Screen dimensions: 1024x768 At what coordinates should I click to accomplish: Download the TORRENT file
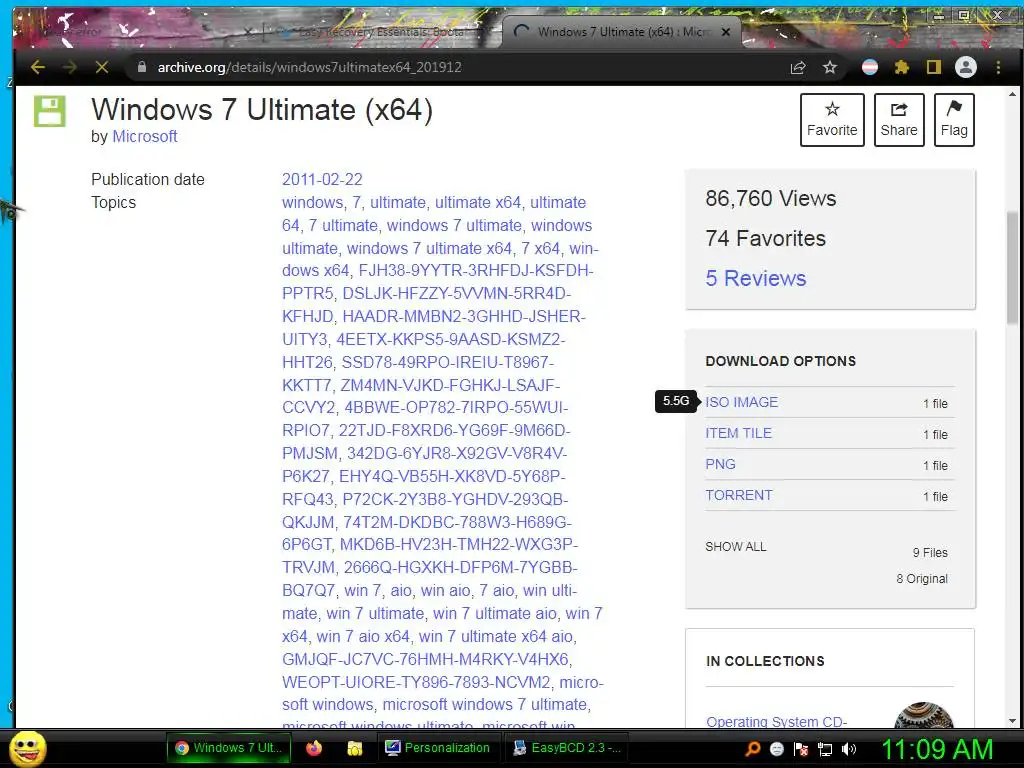739,495
